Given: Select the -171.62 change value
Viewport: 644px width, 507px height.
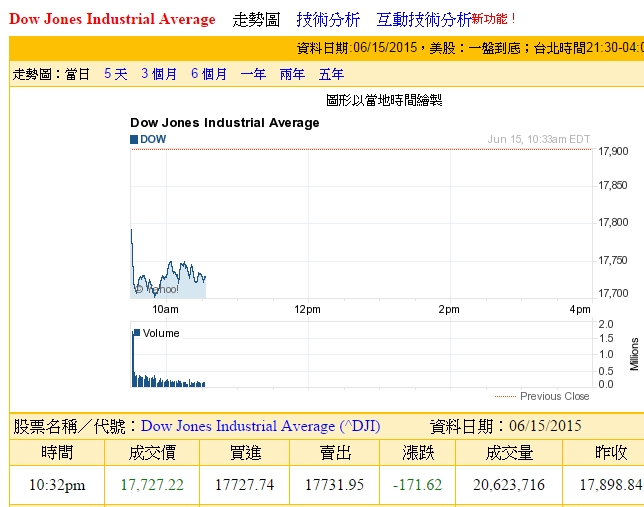Looking at the screenshot, I should click(x=417, y=485).
